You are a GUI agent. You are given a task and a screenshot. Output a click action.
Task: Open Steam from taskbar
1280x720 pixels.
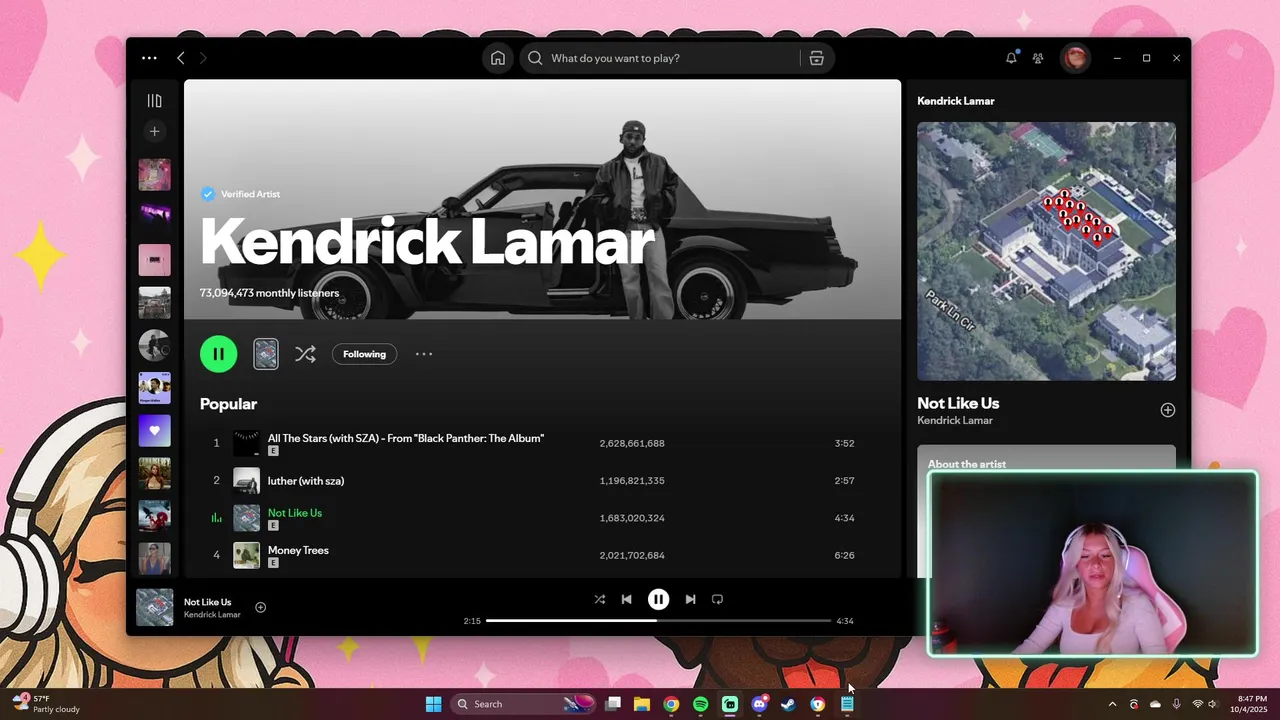788,704
